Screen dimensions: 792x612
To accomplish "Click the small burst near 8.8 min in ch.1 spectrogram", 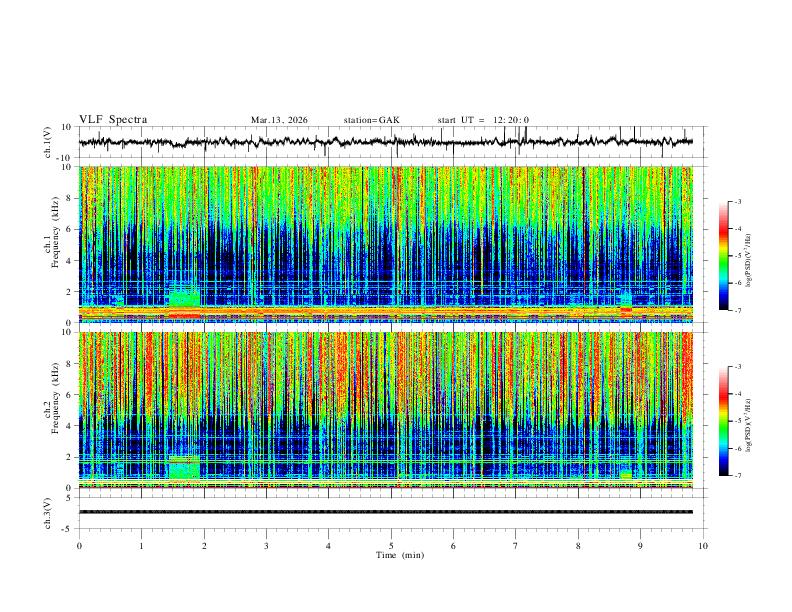I will click(626, 303).
